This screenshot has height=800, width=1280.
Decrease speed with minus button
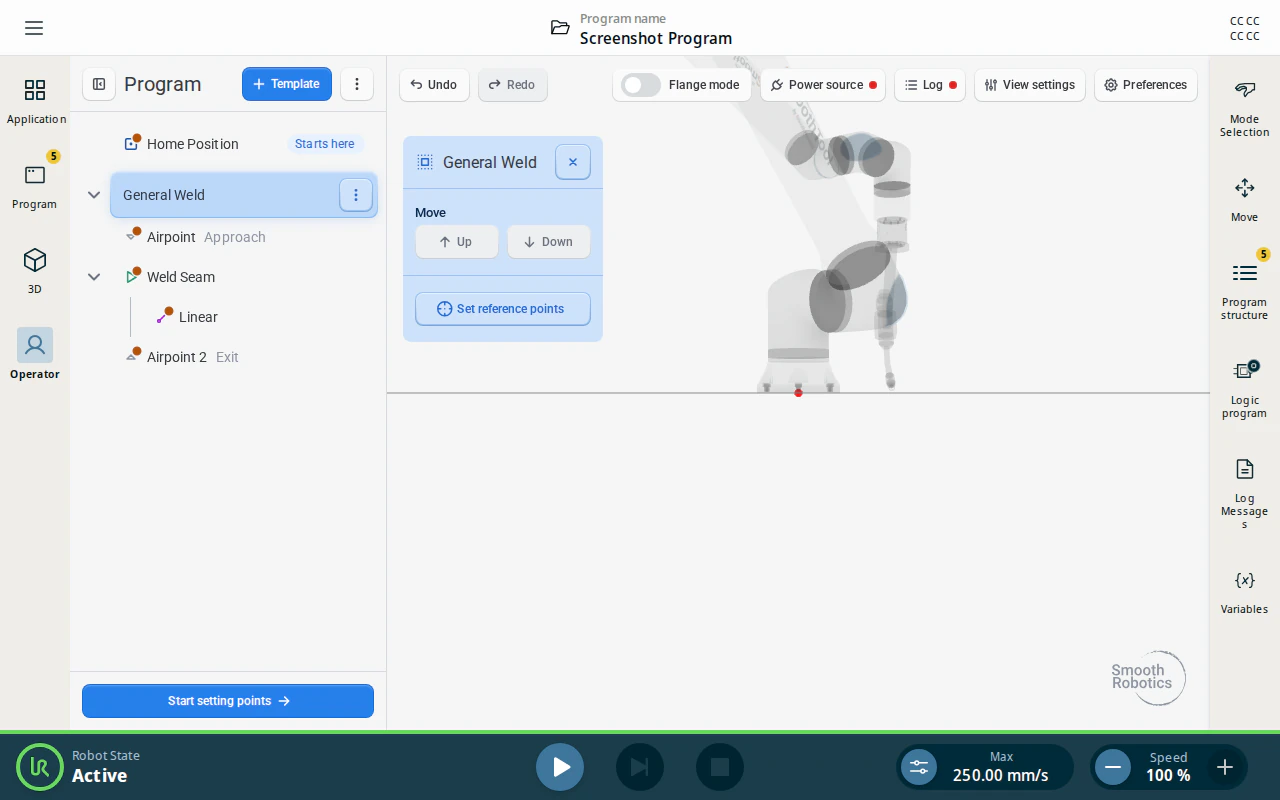click(x=1113, y=767)
